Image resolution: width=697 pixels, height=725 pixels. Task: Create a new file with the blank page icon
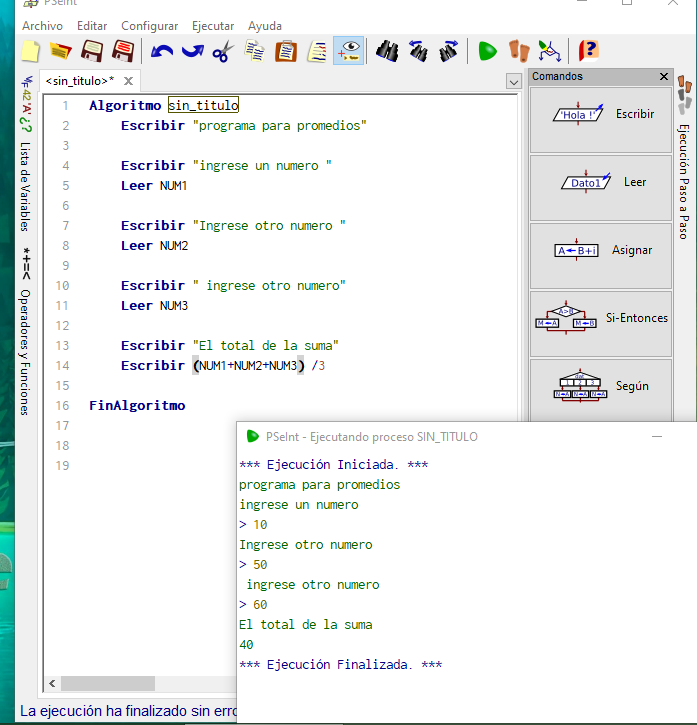click(31, 51)
